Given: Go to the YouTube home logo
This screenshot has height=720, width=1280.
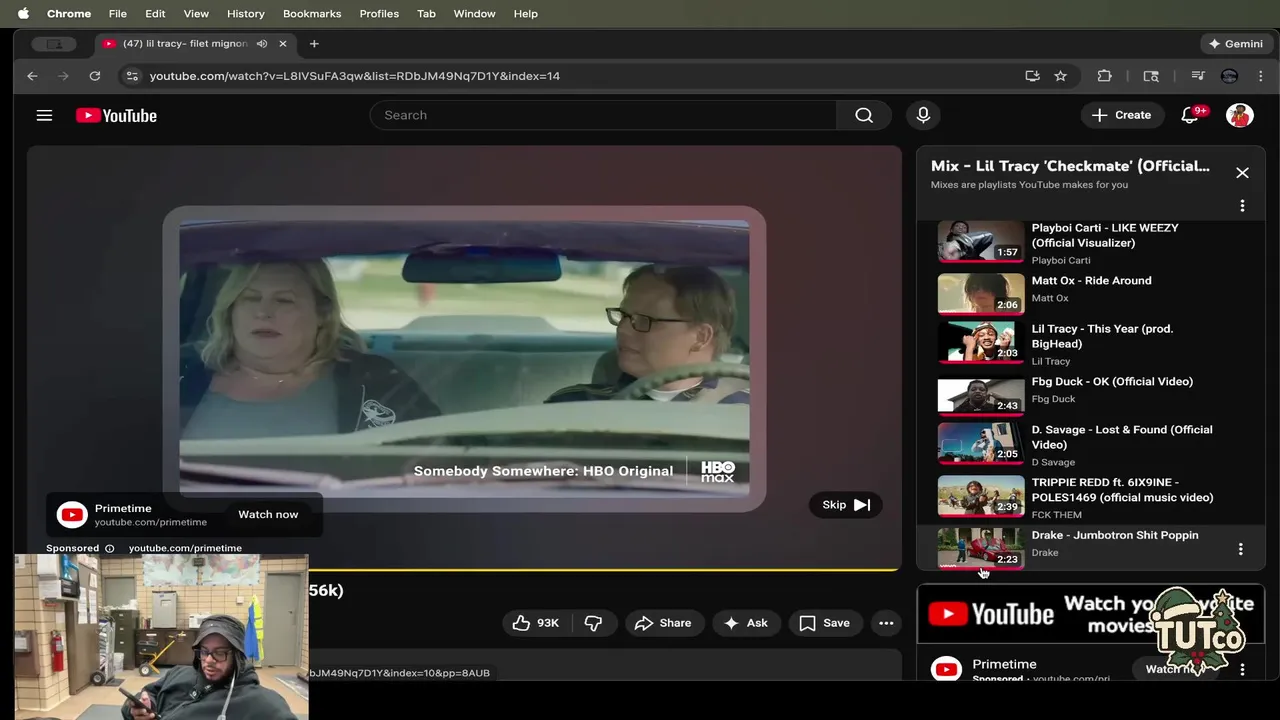Looking at the screenshot, I should tap(116, 115).
